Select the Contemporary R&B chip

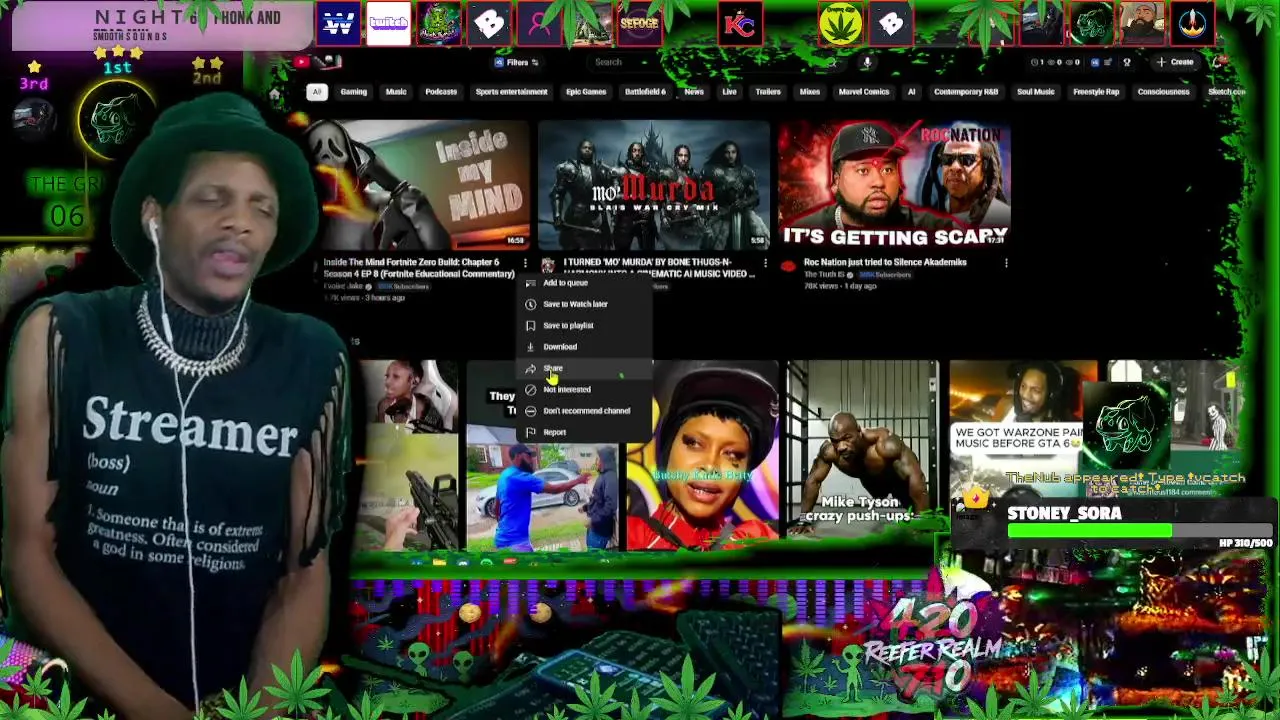[x=965, y=92]
